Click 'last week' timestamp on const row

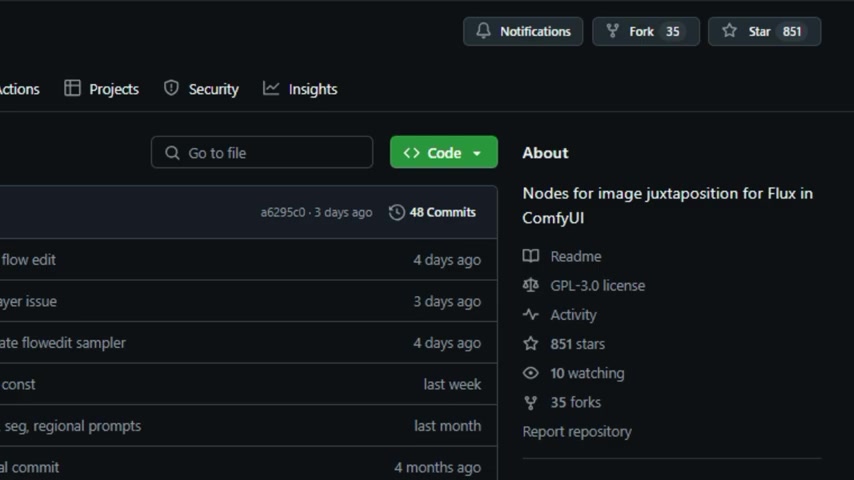tap(452, 384)
